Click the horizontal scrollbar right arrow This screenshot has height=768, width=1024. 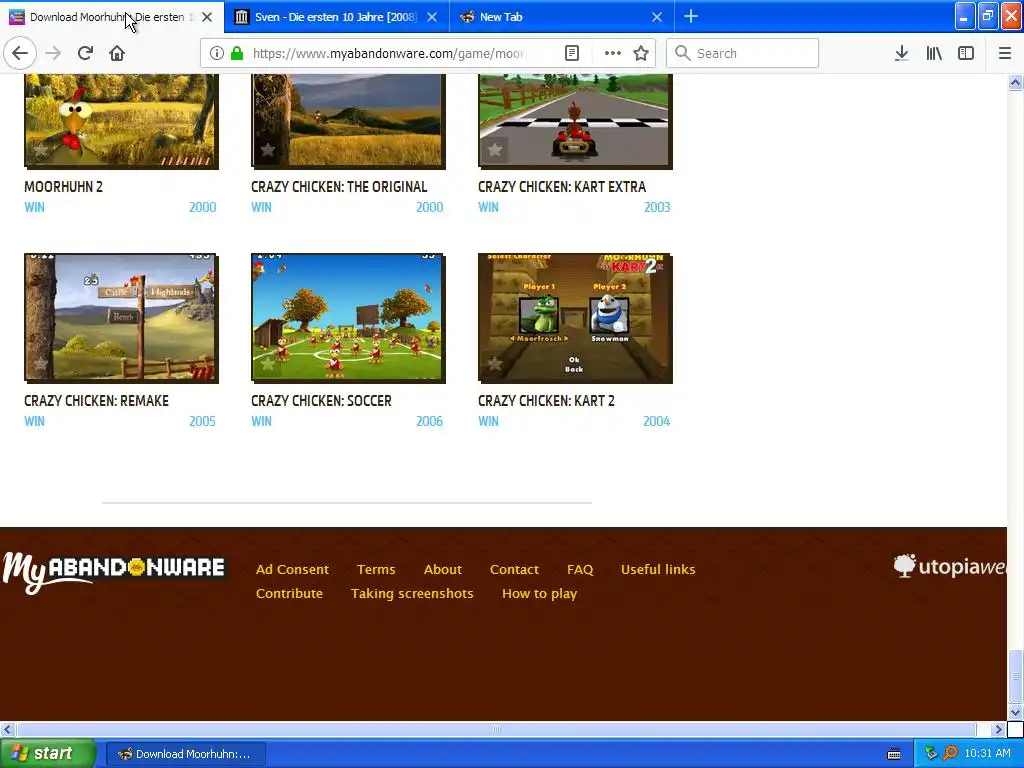click(999, 729)
